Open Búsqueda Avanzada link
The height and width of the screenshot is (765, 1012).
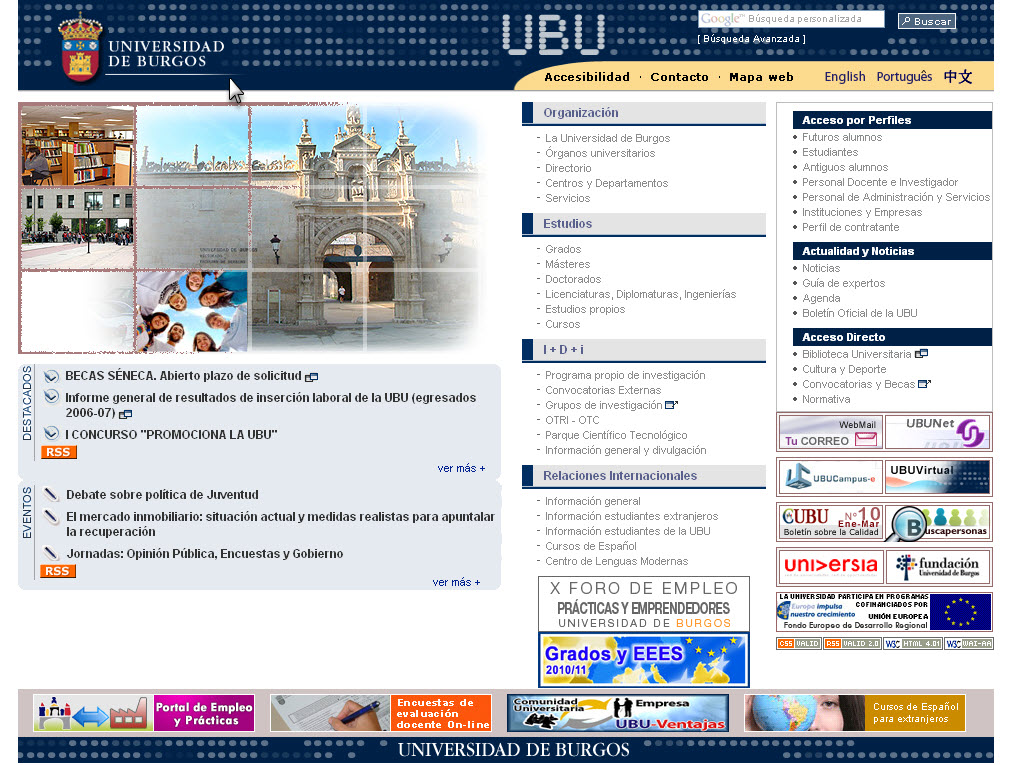(751, 39)
